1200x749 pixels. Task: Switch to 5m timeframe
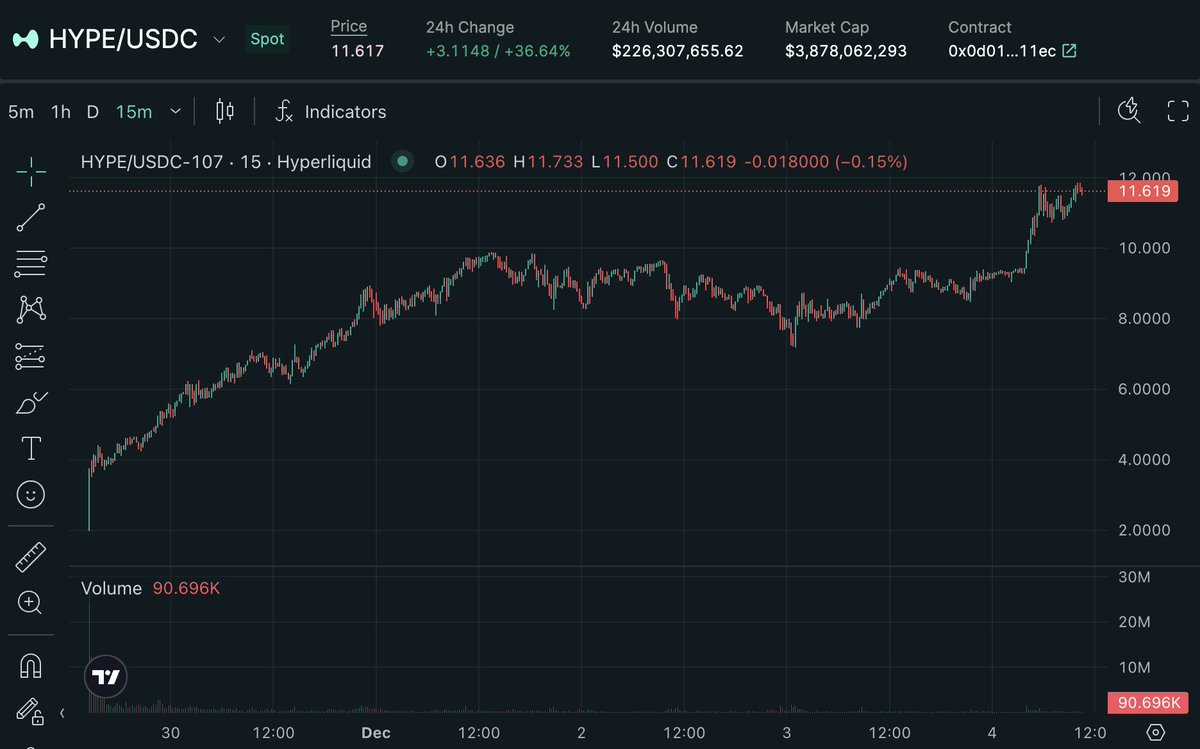point(21,112)
